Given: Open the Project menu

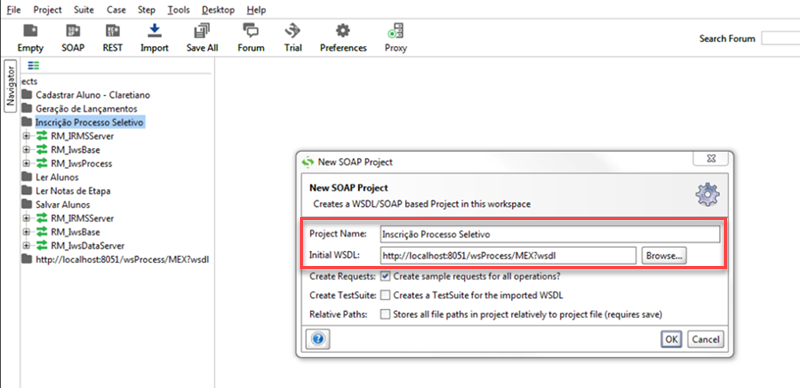Looking at the screenshot, I should (47, 10).
